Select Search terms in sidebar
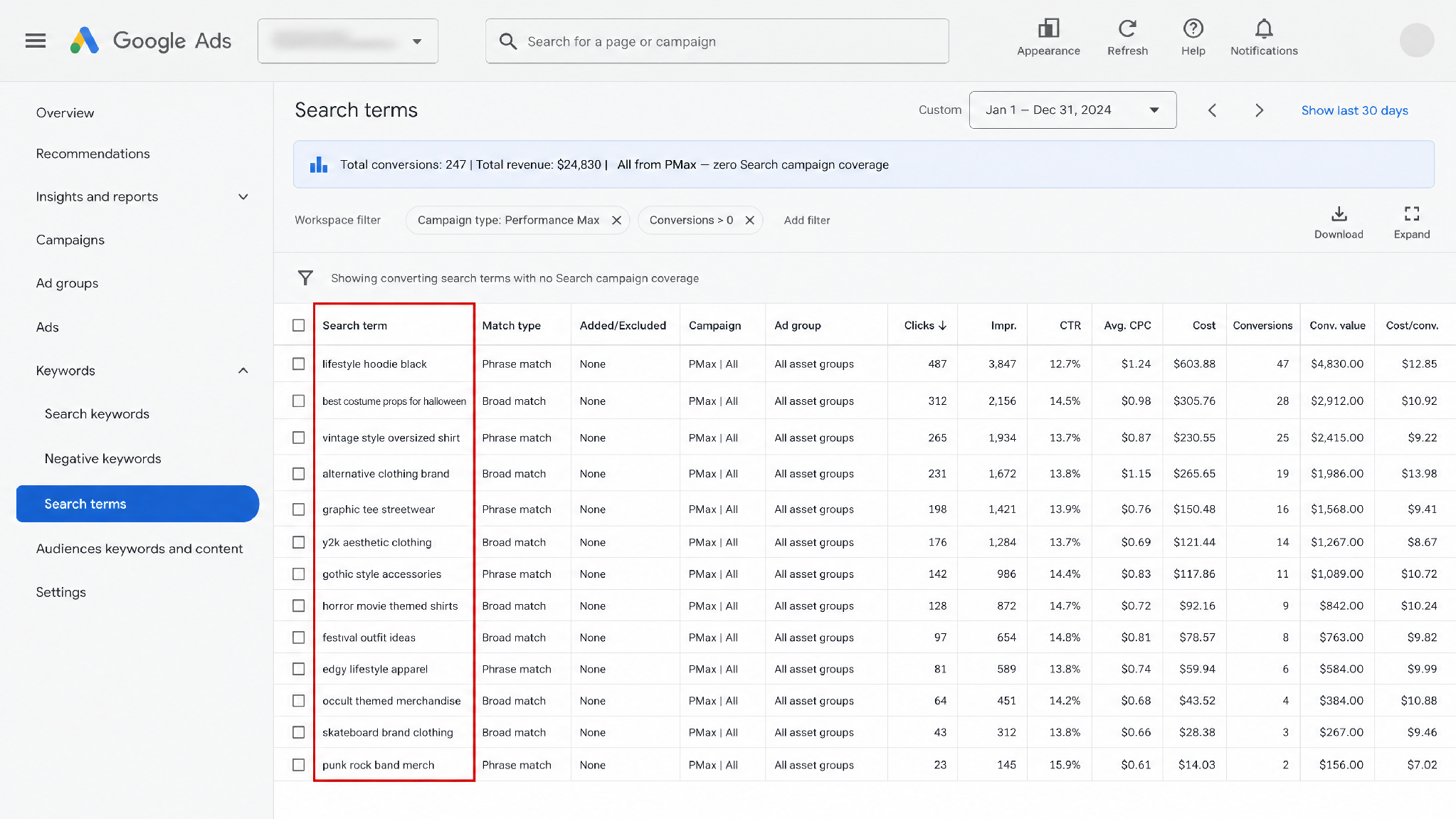 (137, 504)
